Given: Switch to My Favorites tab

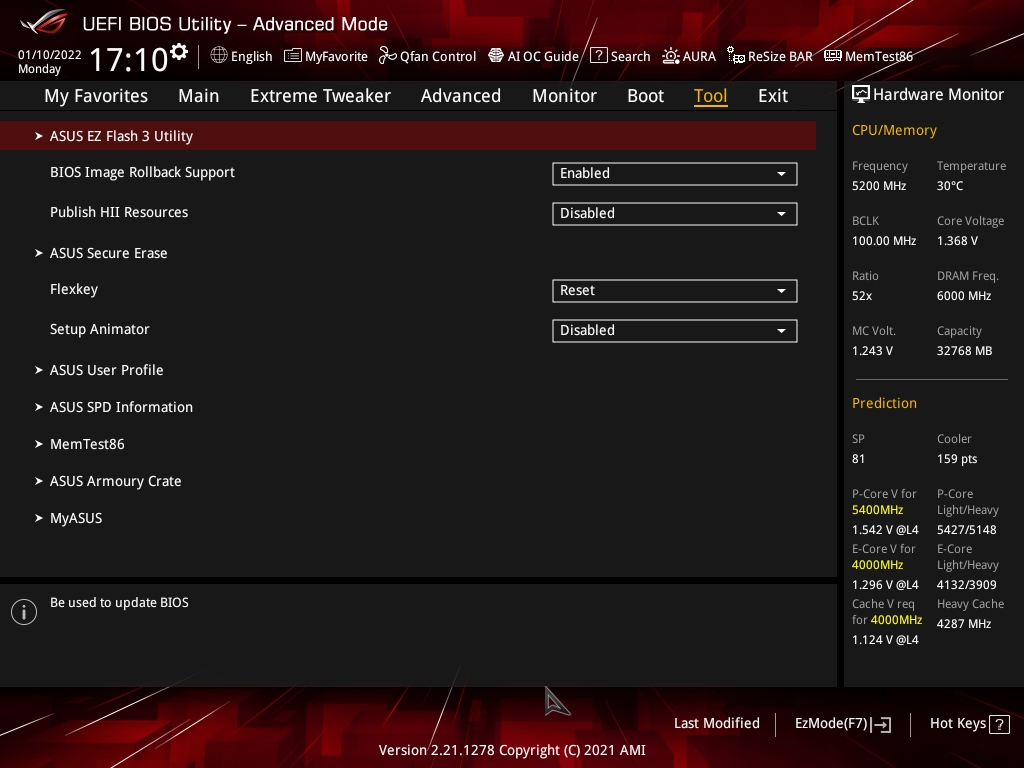Looking at the screenshot, I should pos(96,96).
